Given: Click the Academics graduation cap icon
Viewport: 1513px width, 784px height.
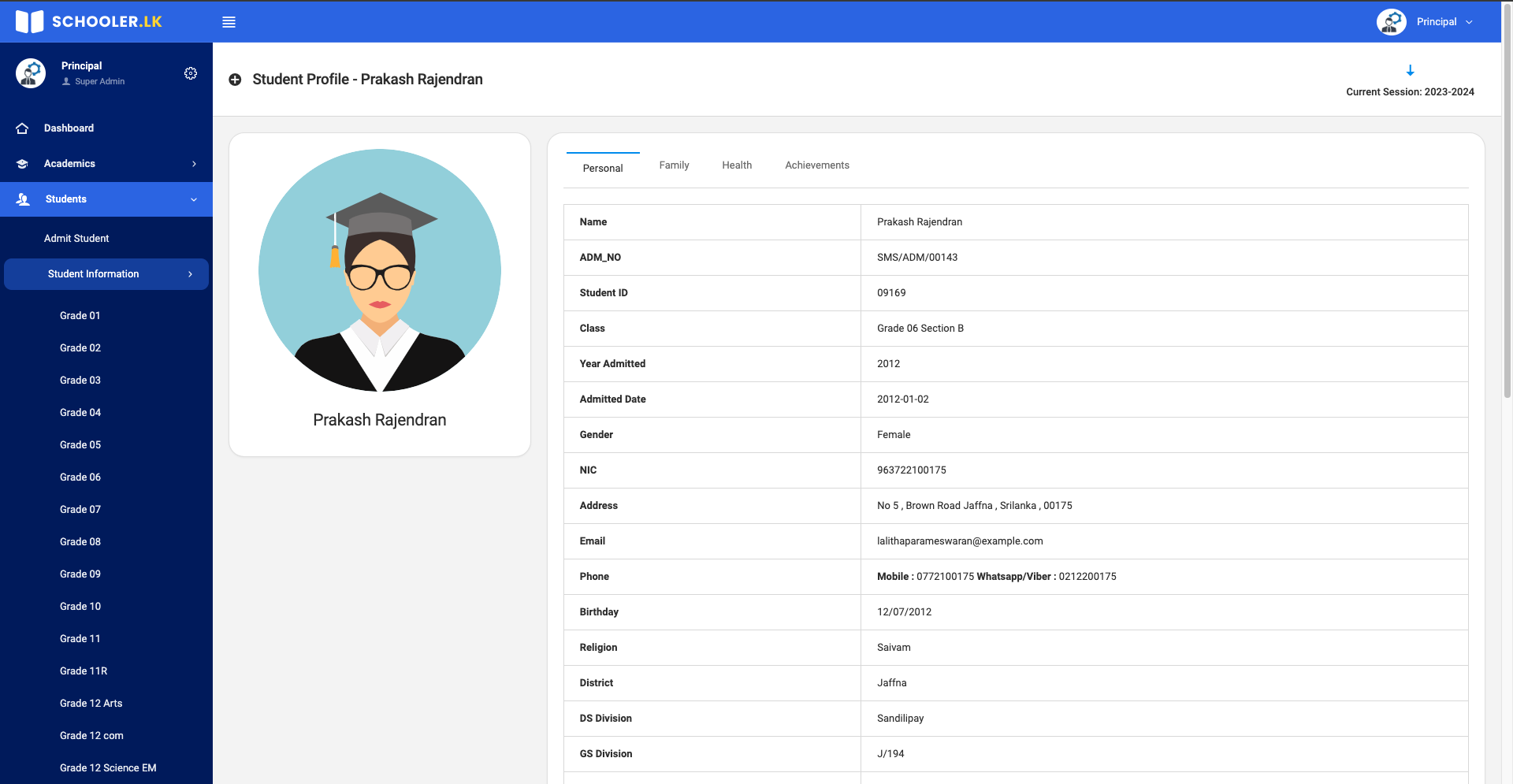Looking at the screenshot, I should tap(22, 164).
